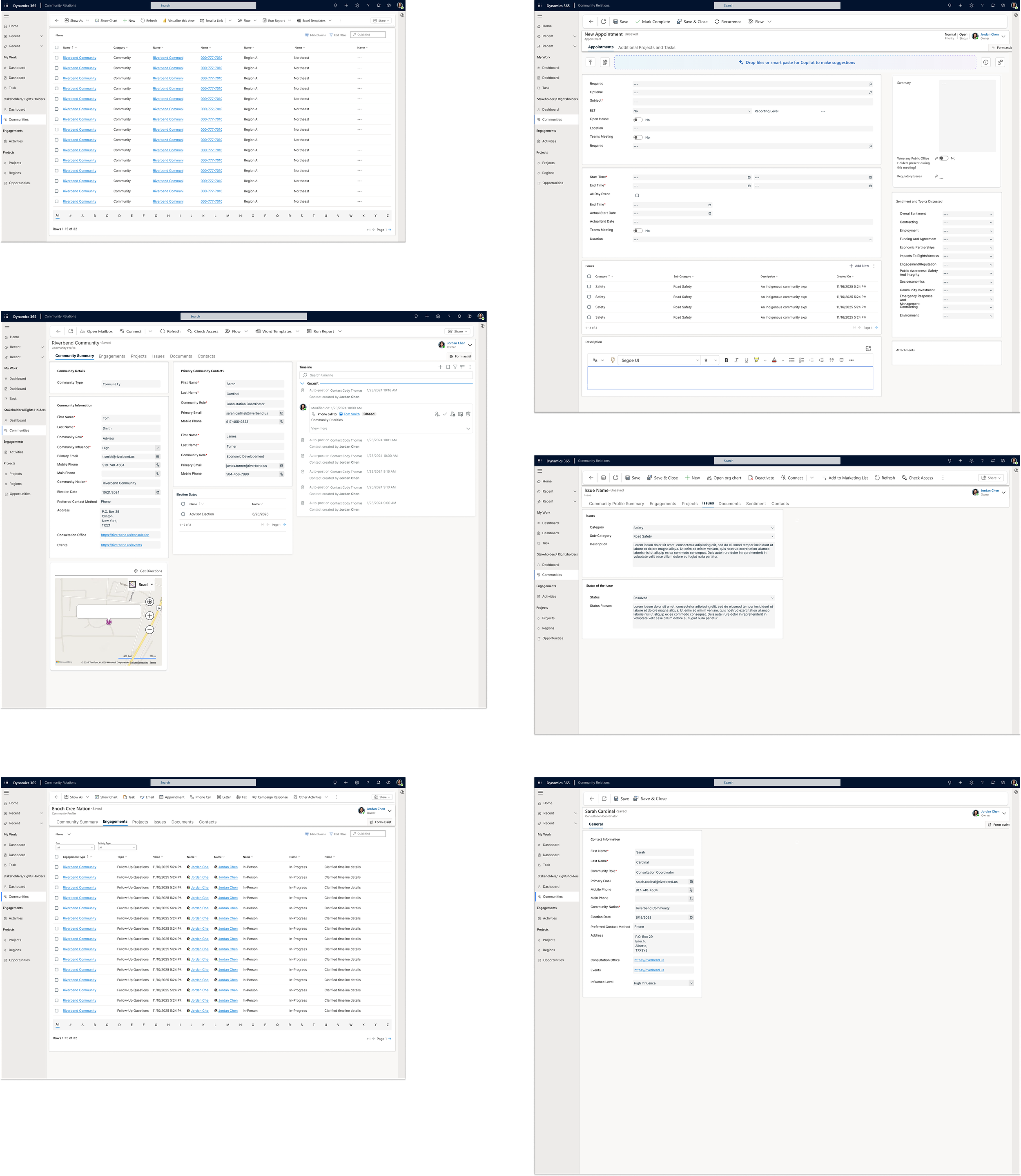Toggle the Public Office Holders present switch
The width and height of the screenshot is (1021, 1176).
pos(944,158)
